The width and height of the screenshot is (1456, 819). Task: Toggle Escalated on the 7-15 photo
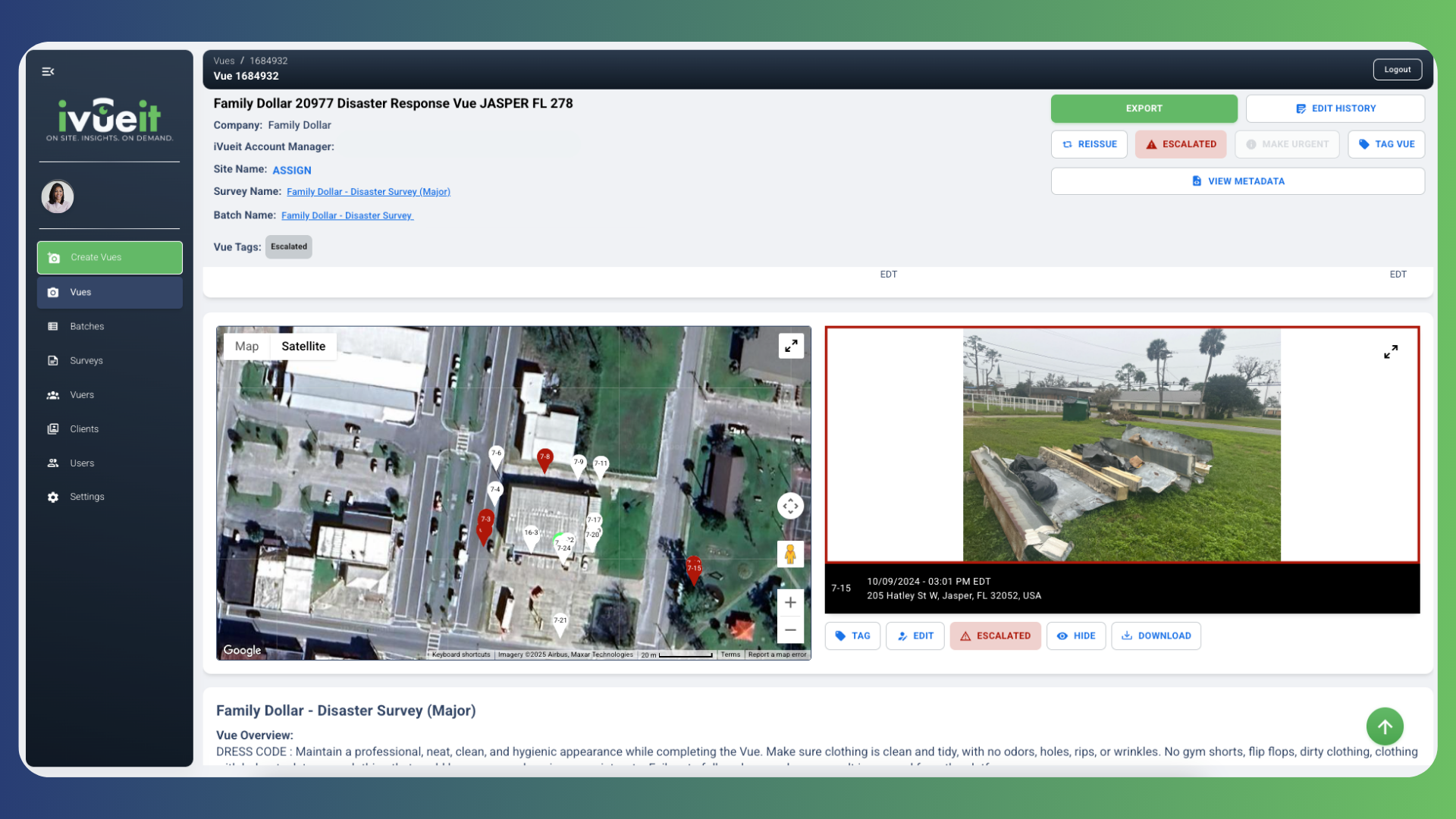(x=995, y=636)
